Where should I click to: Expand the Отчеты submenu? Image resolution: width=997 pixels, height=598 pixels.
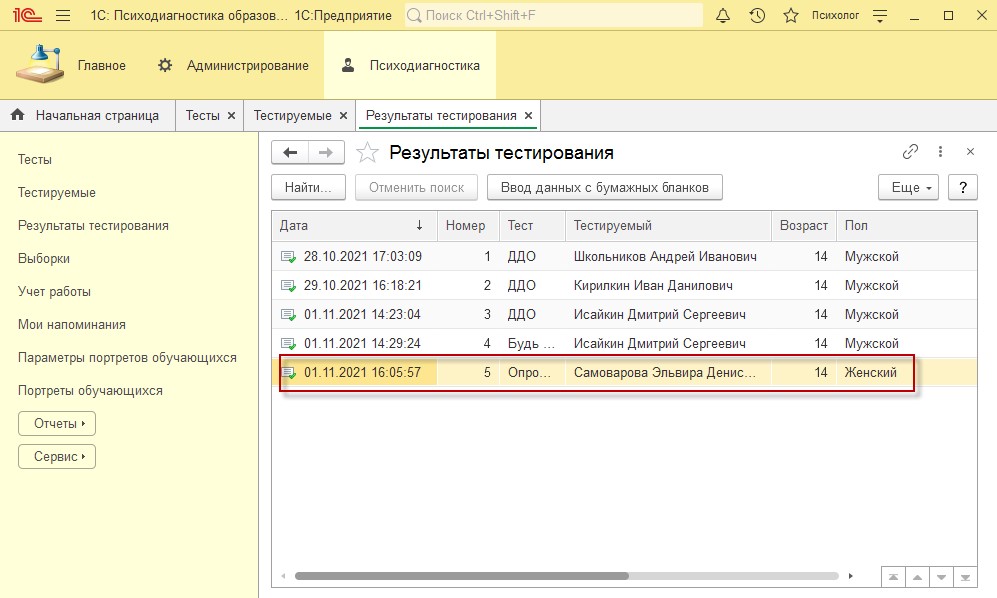[57, 424]
